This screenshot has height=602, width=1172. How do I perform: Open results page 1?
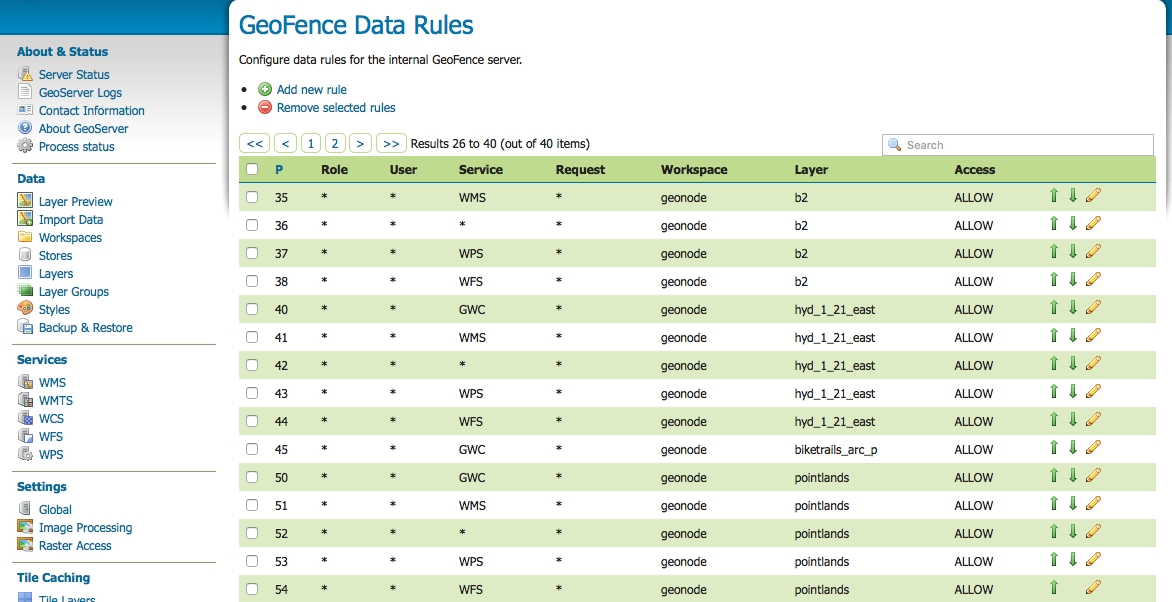coord(311,144)
